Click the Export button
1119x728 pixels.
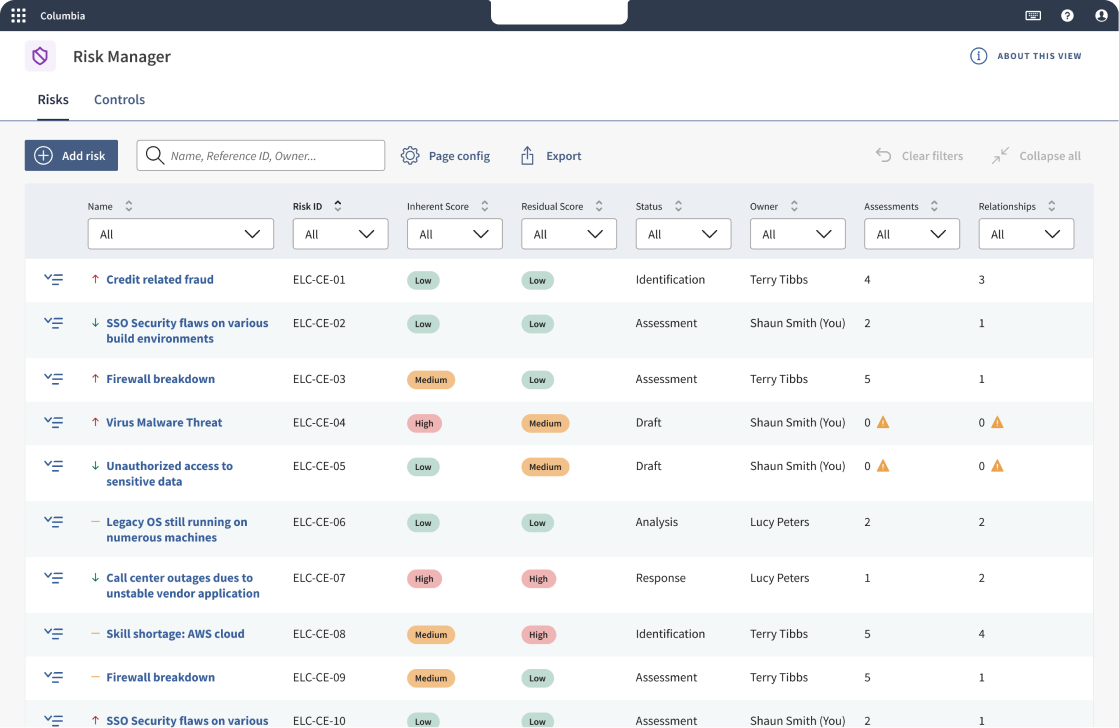point(550,156)
